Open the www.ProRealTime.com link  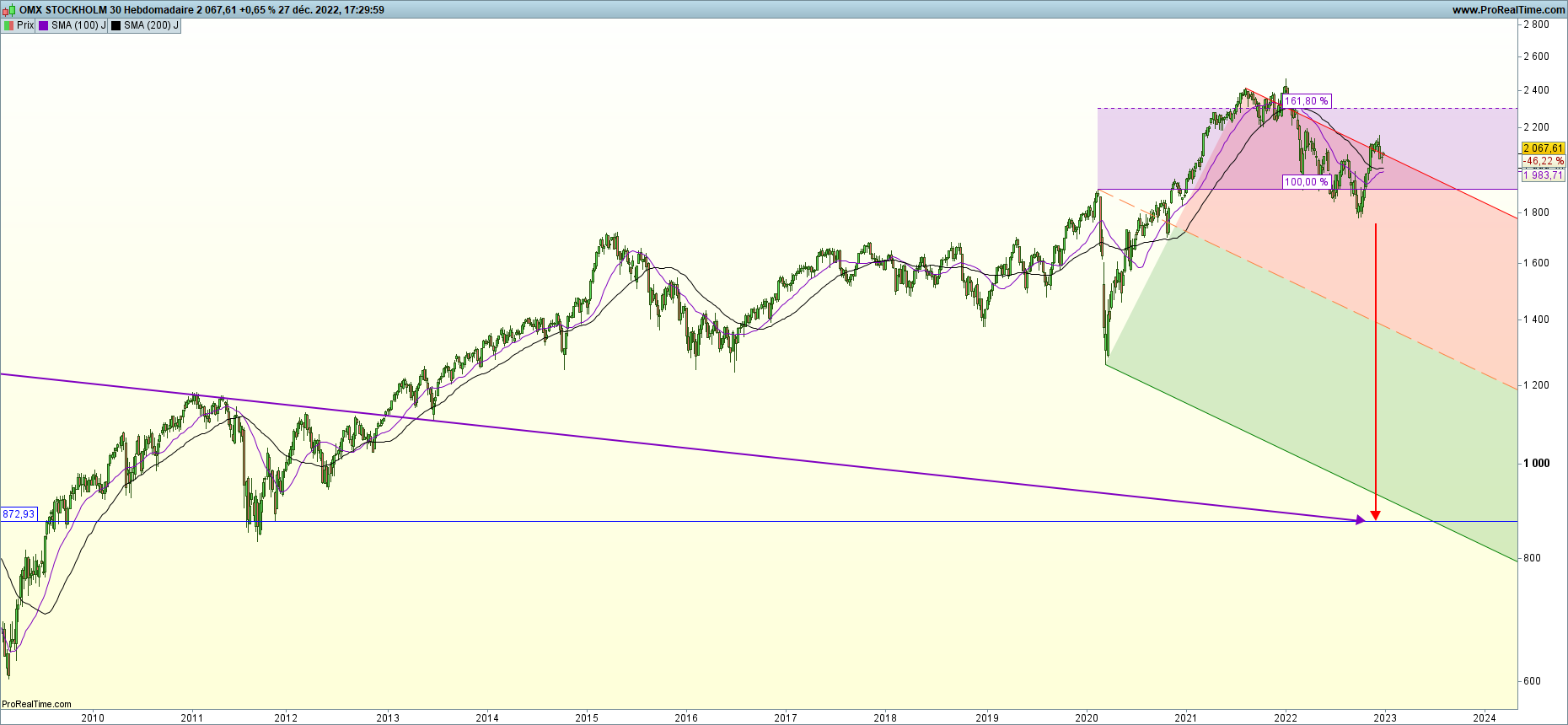point(1508,10)
